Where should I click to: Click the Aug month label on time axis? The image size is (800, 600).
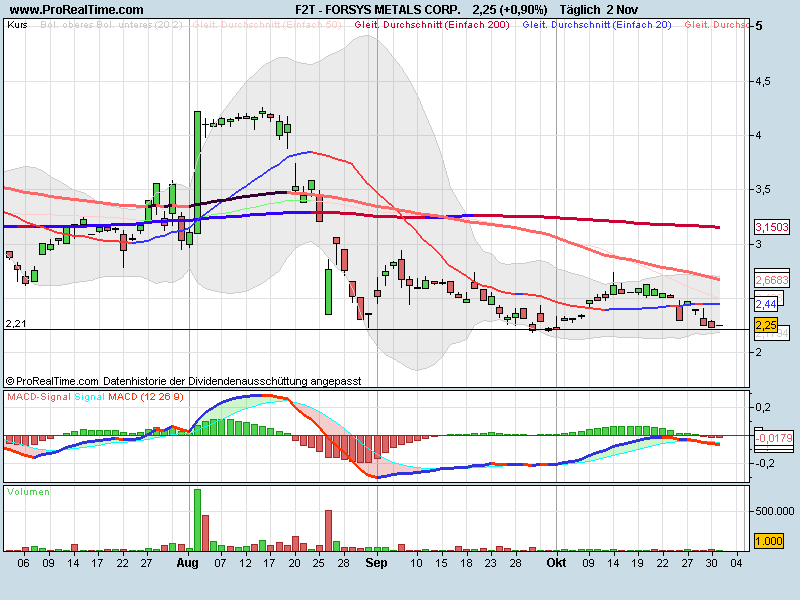tap(187, 563)
